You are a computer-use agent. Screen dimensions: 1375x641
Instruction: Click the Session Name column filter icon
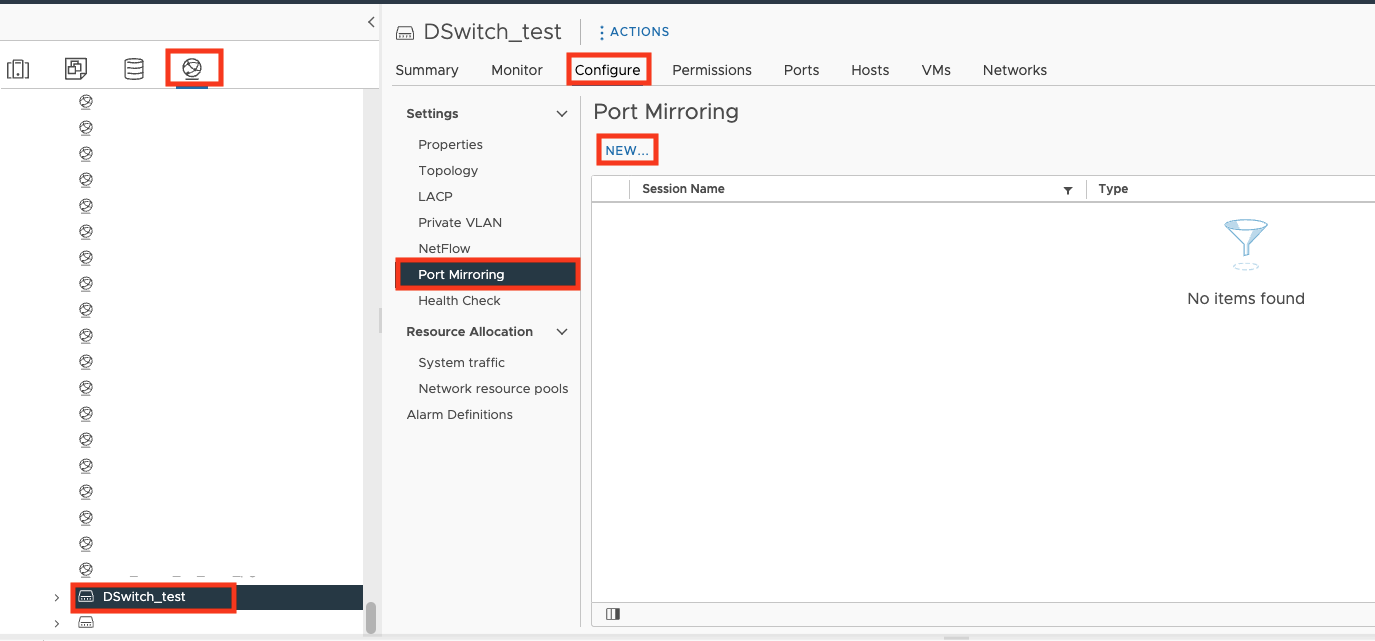pos(1068,190)
